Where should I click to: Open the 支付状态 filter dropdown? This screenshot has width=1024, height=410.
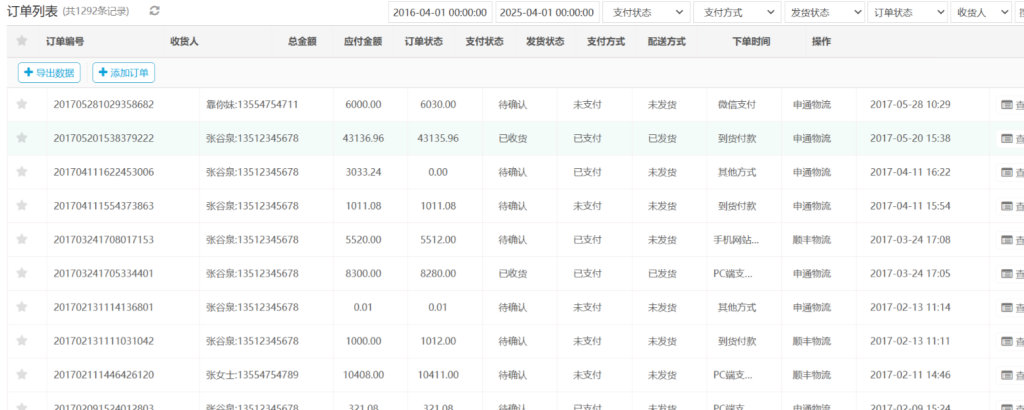[646, 12]
